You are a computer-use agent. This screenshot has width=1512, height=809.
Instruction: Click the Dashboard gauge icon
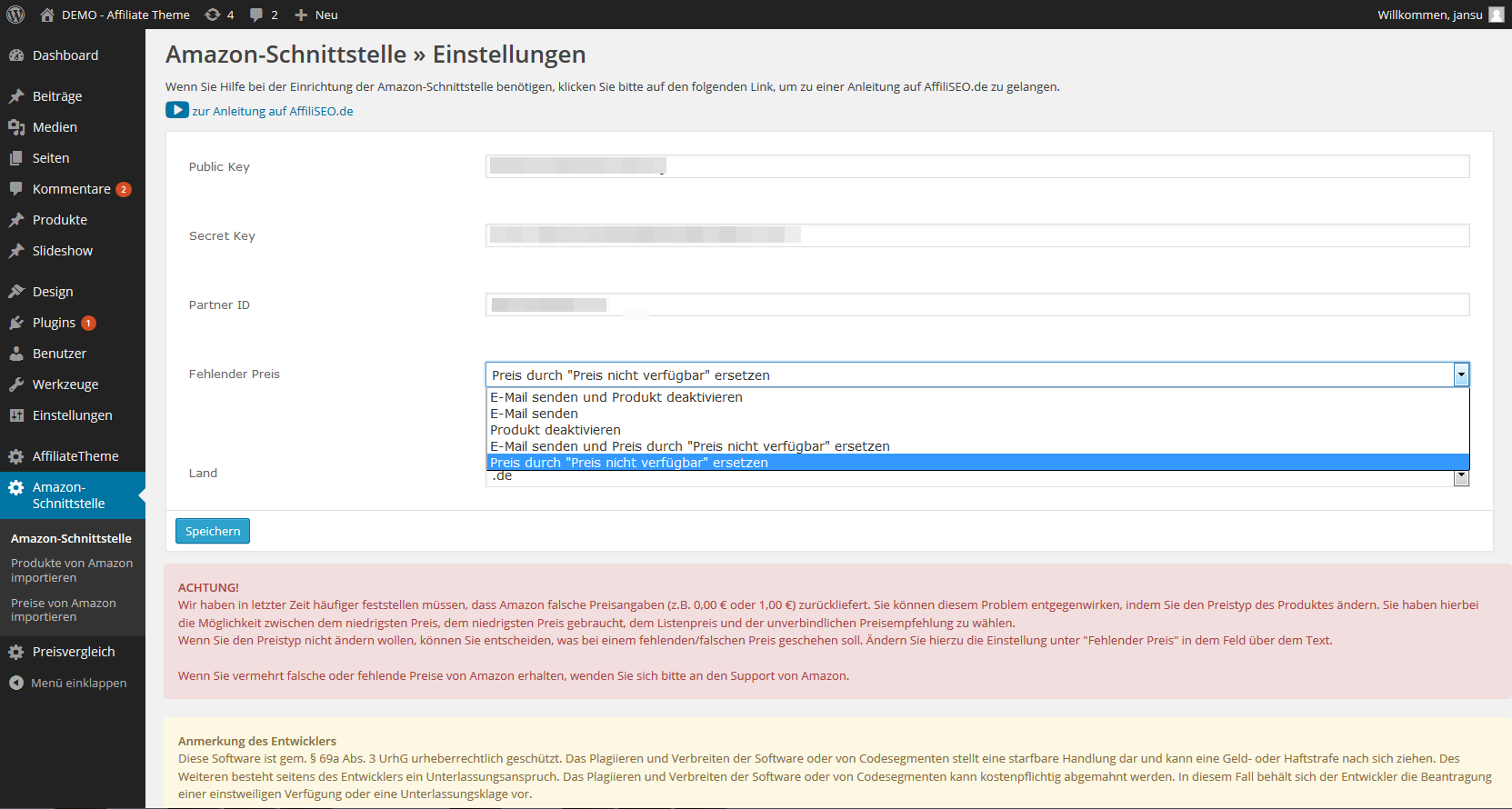click(16, 55)
